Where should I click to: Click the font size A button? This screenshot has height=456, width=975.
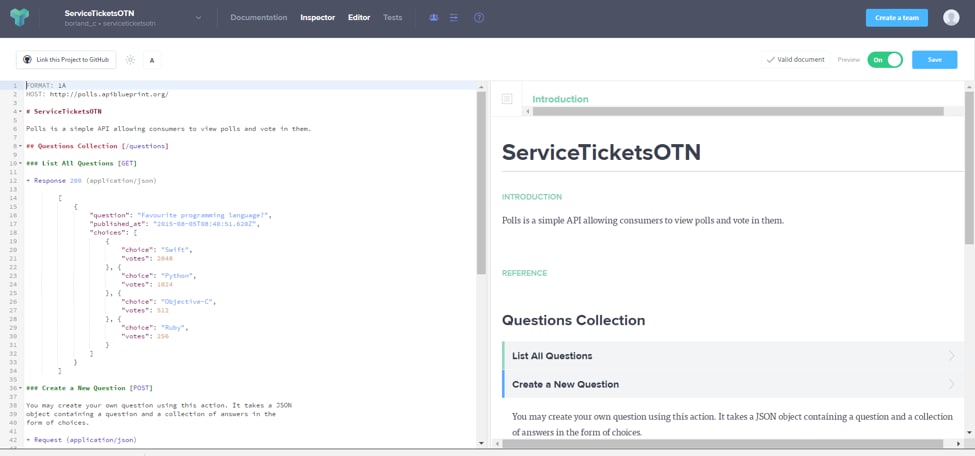(152, 60)
